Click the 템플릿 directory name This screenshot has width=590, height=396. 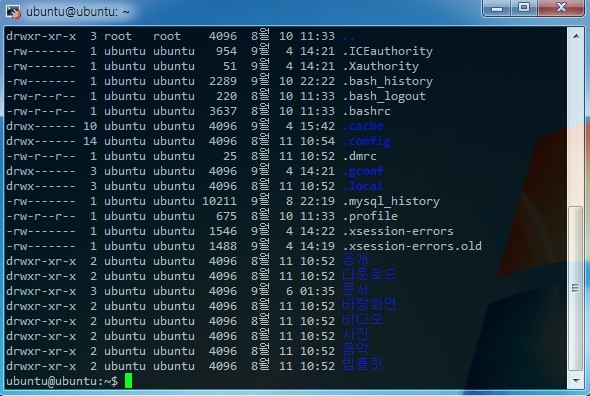click(362, 364)
